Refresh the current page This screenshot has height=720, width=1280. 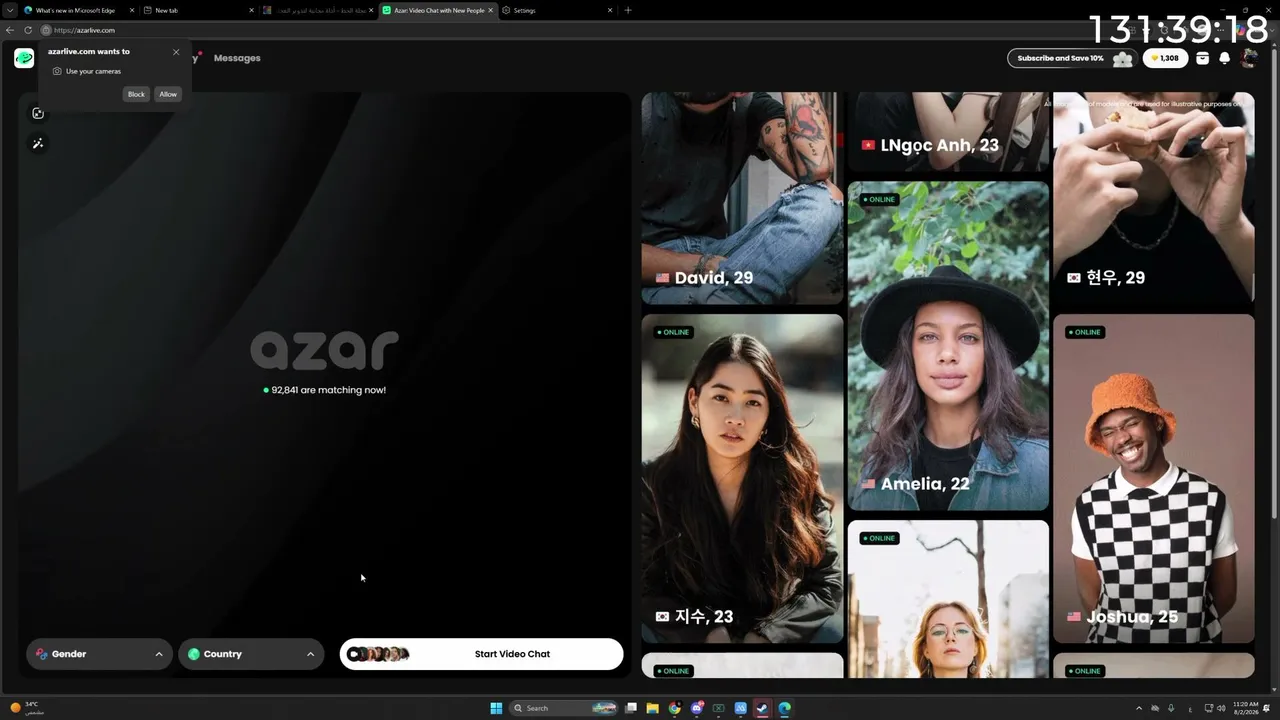[x=28, y=30]
